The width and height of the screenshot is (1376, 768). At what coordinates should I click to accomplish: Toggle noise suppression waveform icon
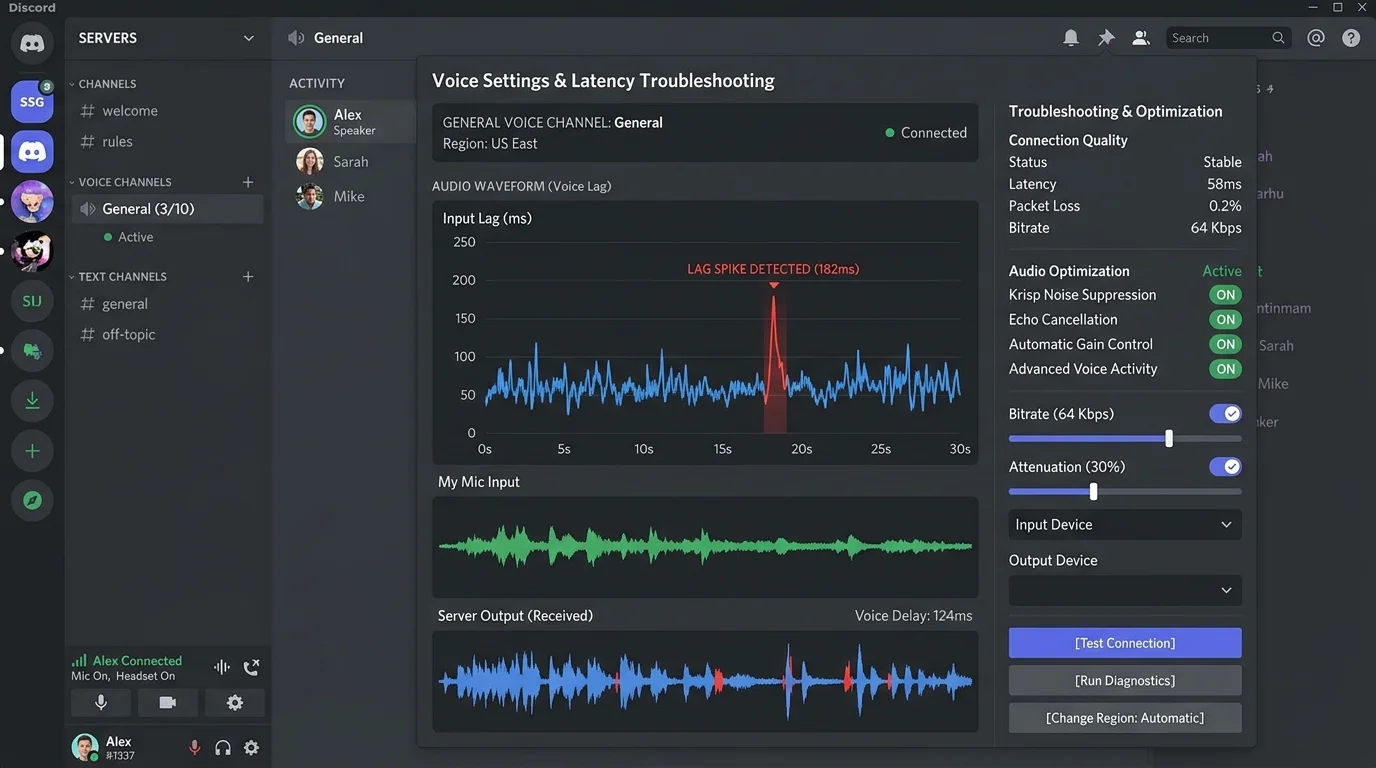(x=222, y=667)
